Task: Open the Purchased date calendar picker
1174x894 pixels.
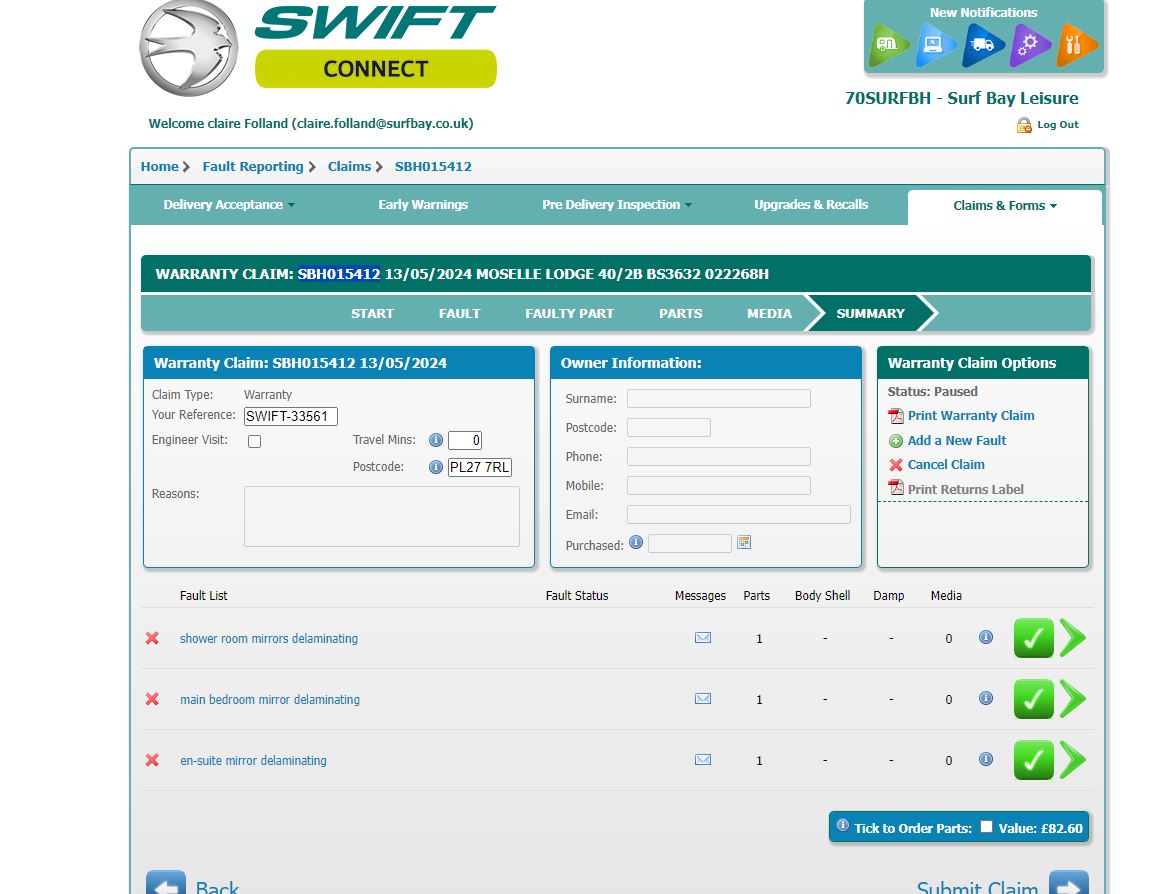Action: tap(744, 543)
